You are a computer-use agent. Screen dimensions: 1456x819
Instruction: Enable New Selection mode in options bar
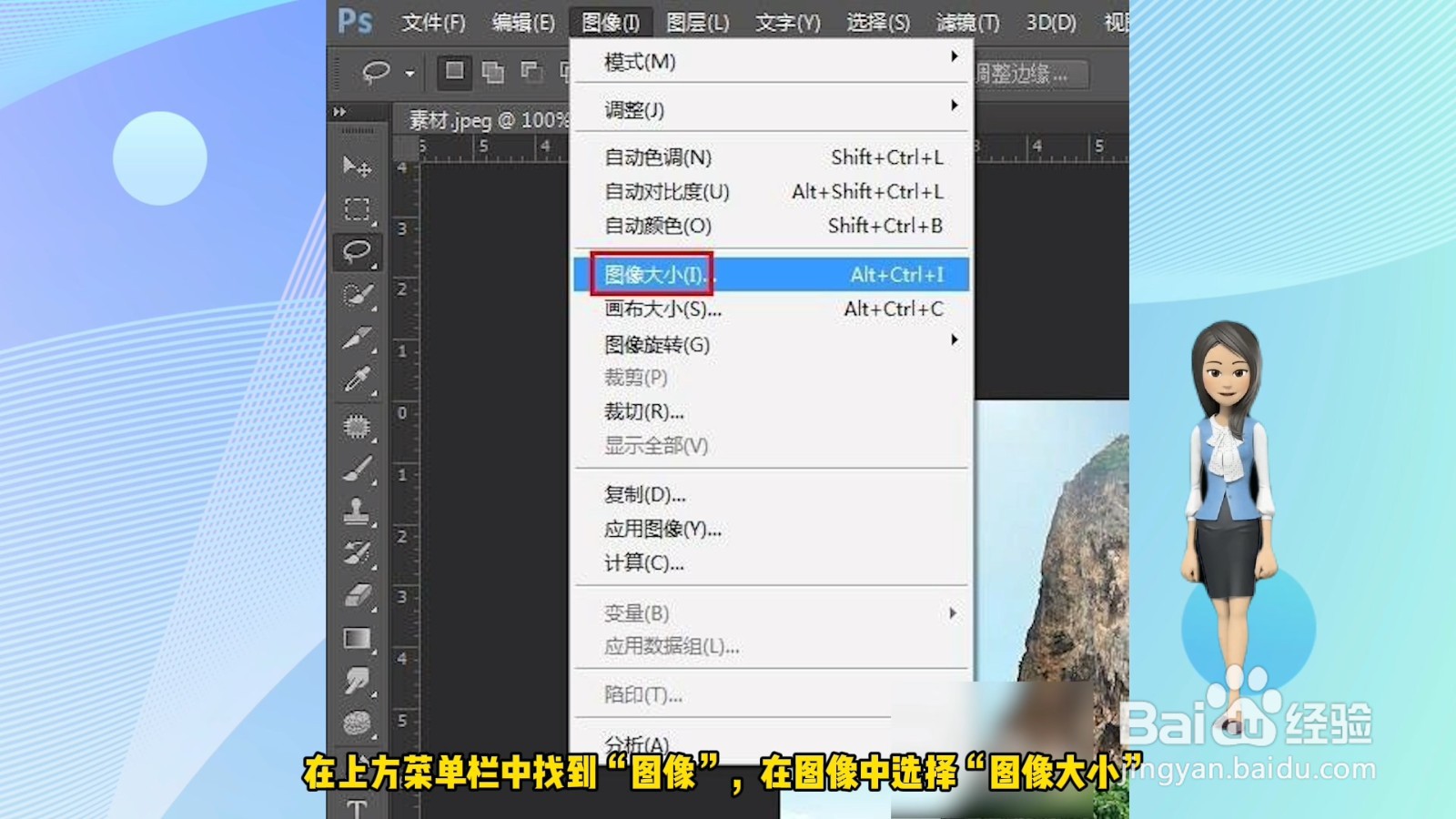(x=454, y=72)
